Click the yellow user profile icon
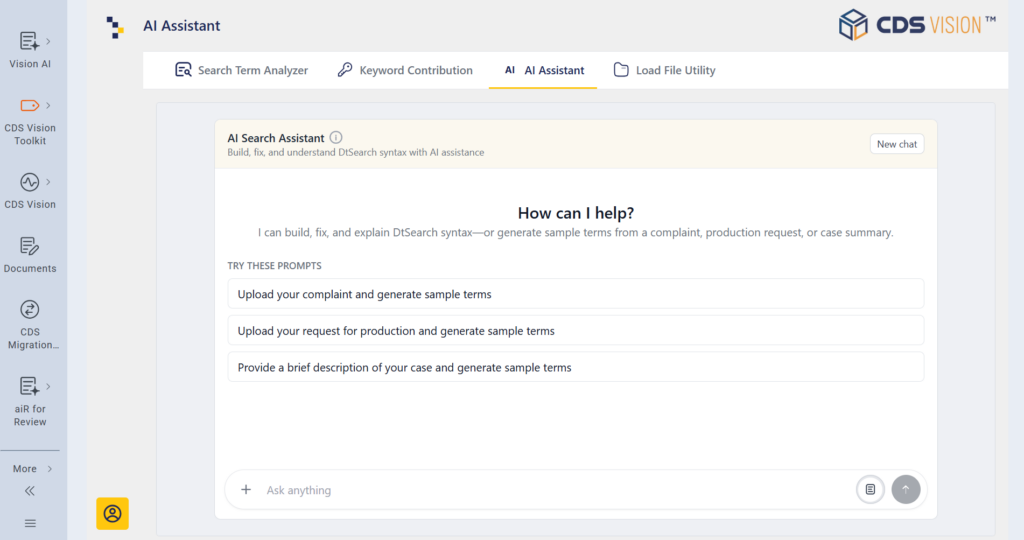Screen dimensions: 1024x540 click(x=112, y=513)
